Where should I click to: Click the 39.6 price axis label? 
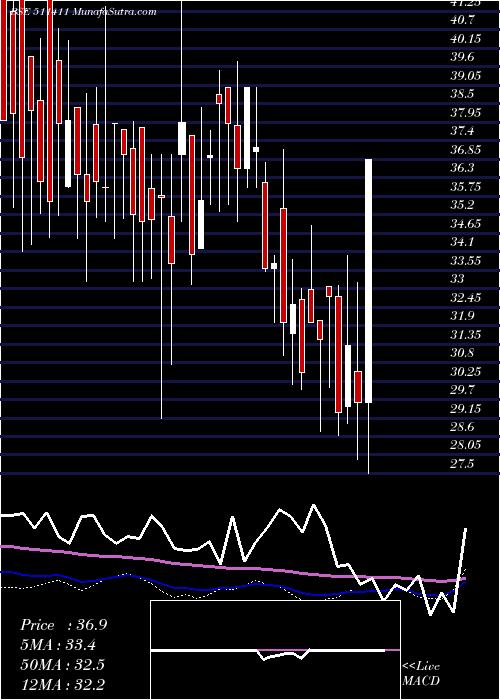(x=462, y=57)
